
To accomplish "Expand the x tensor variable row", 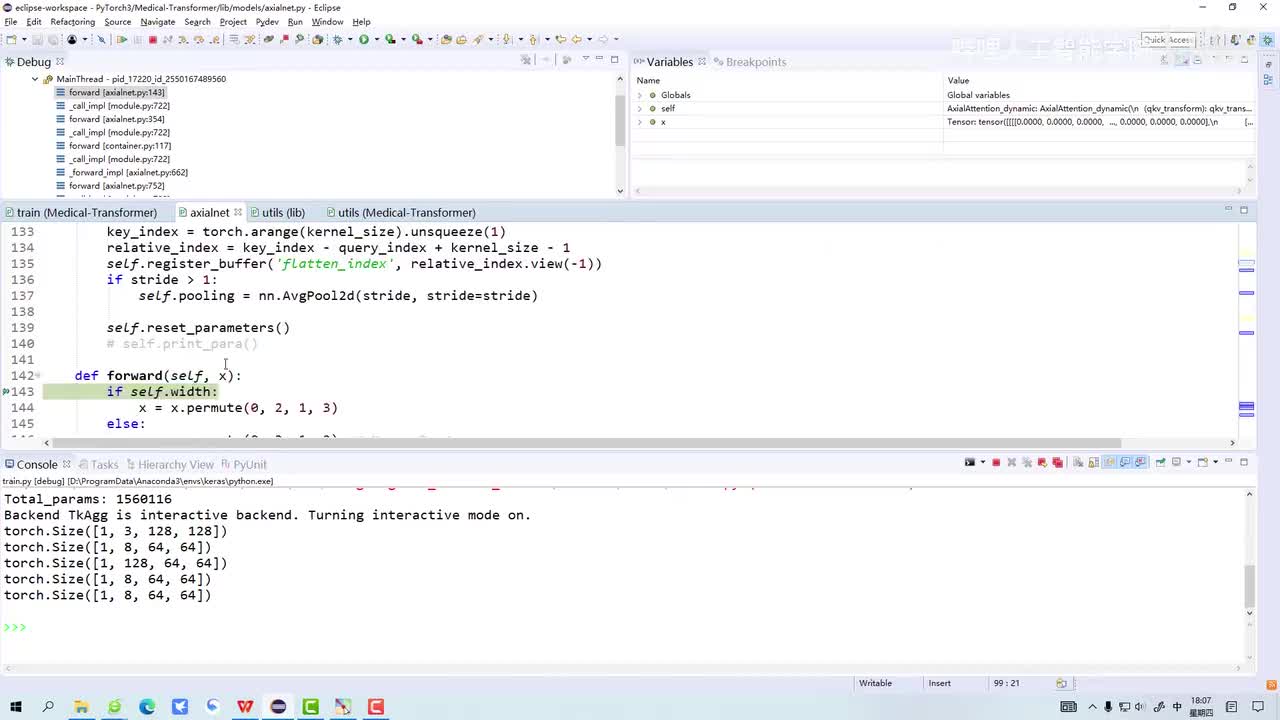I will point(640,122).
